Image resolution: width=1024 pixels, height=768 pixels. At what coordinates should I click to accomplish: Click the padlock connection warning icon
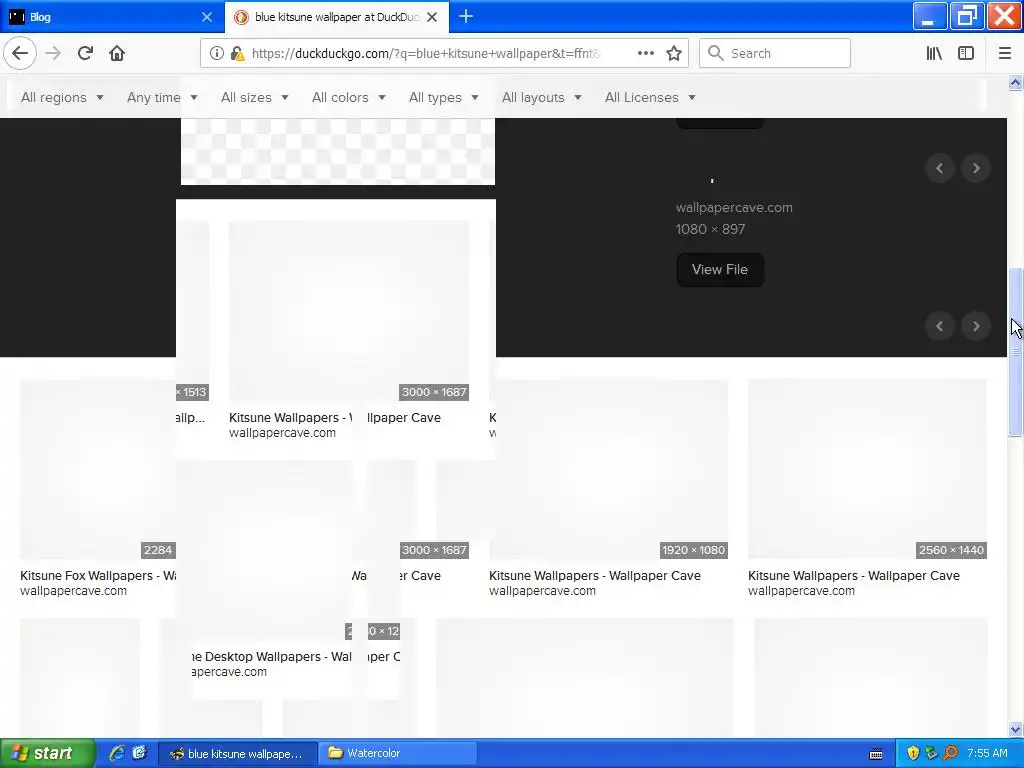[x=238, y=54]
